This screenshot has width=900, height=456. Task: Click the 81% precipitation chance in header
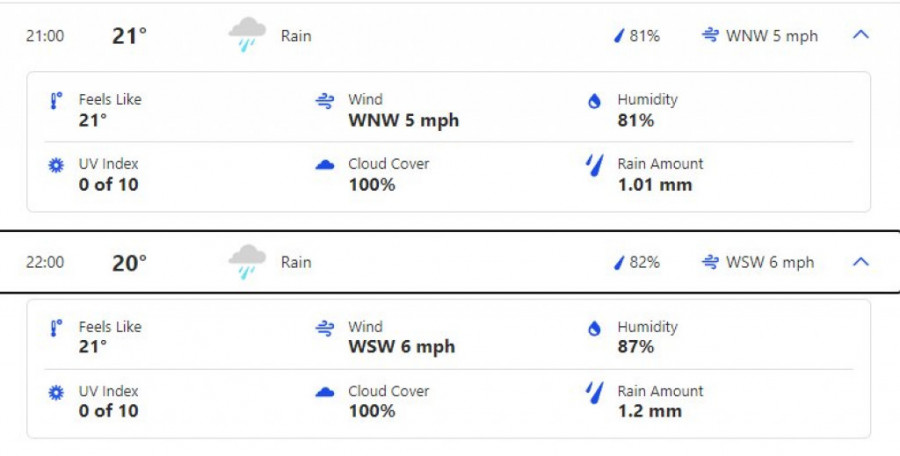coord(644,36)
